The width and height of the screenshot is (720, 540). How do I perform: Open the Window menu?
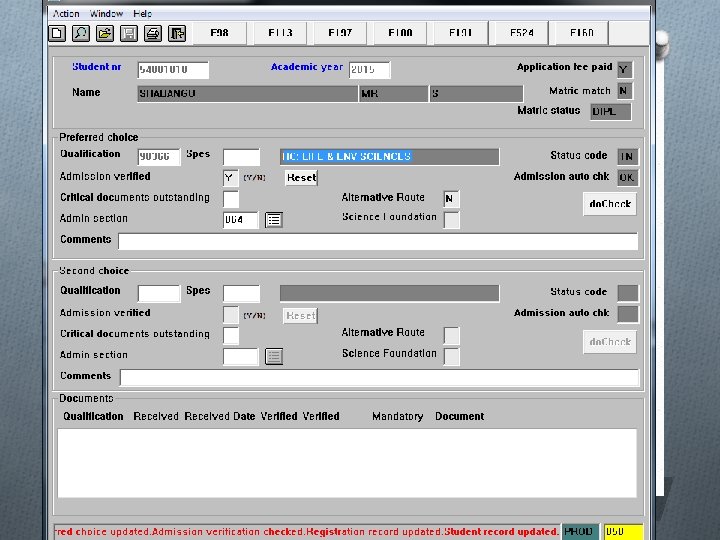pyautogui.click(x=106, y=13)
